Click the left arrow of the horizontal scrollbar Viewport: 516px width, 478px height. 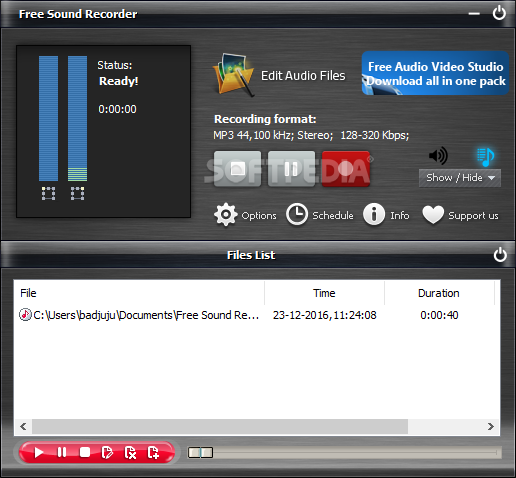tap(23, 426)
